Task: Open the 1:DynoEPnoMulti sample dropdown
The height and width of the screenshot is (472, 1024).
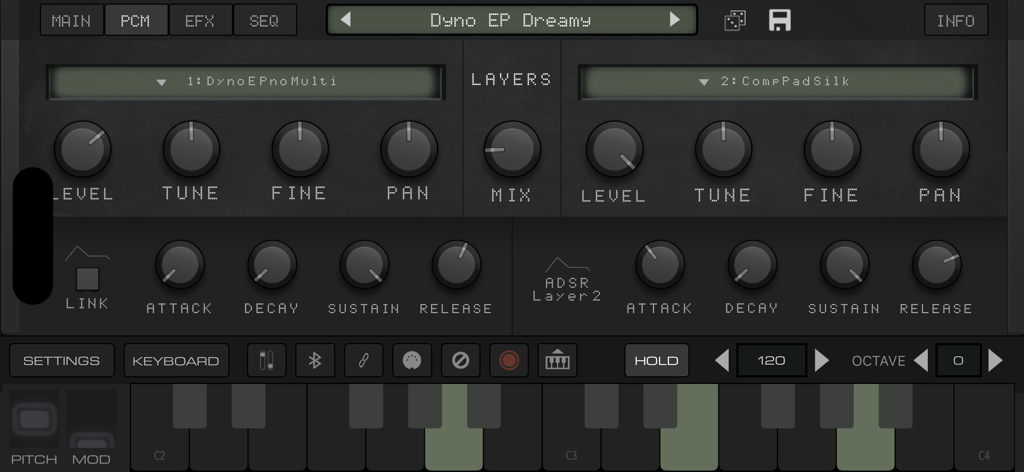Action: point(246,82)
